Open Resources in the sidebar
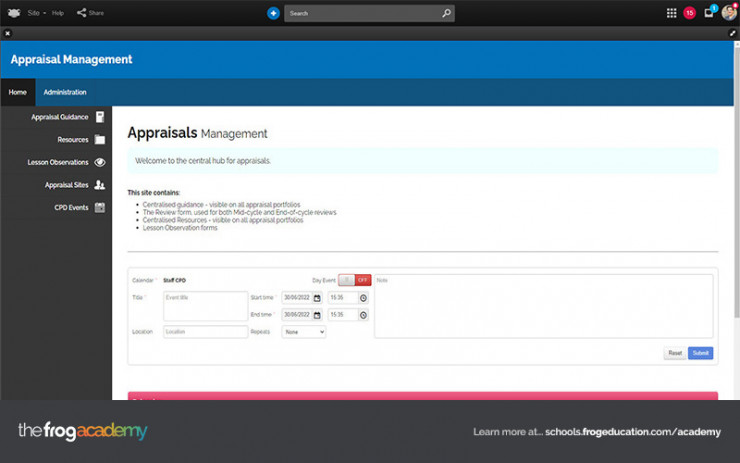 click(x=73, y=140)
